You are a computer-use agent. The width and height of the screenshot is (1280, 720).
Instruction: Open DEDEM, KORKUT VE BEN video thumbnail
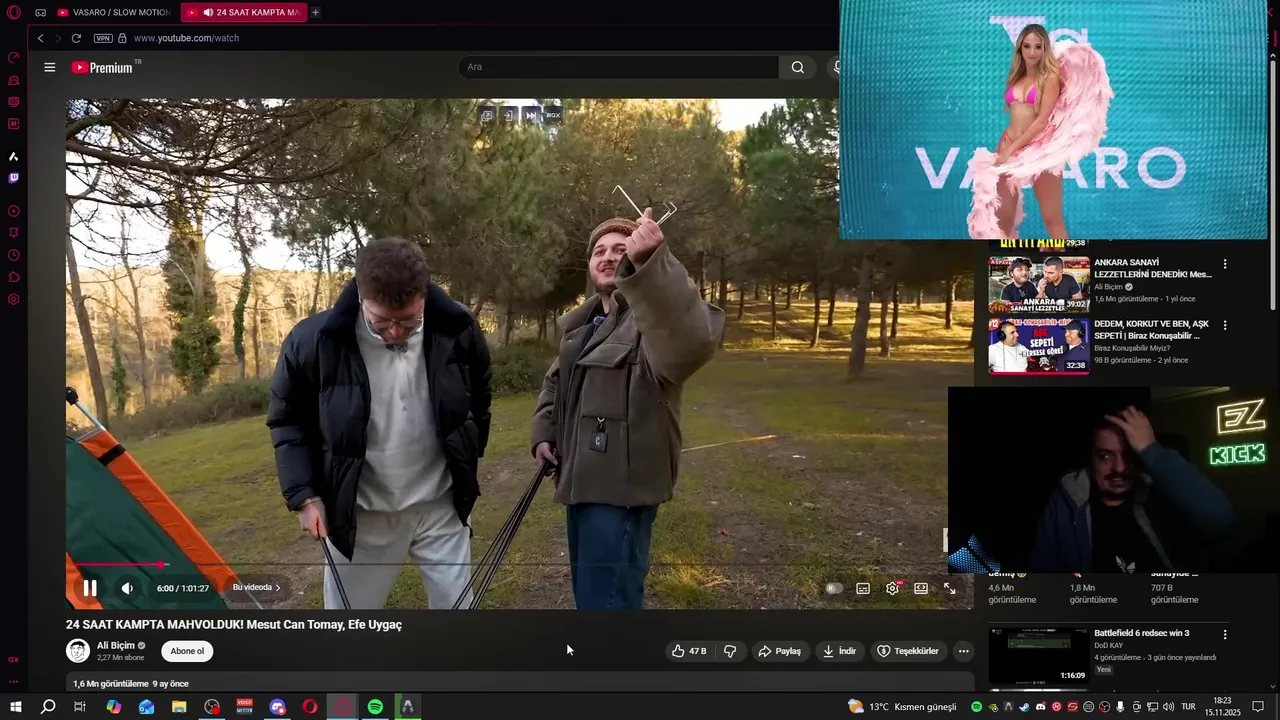coord(1039,346)
